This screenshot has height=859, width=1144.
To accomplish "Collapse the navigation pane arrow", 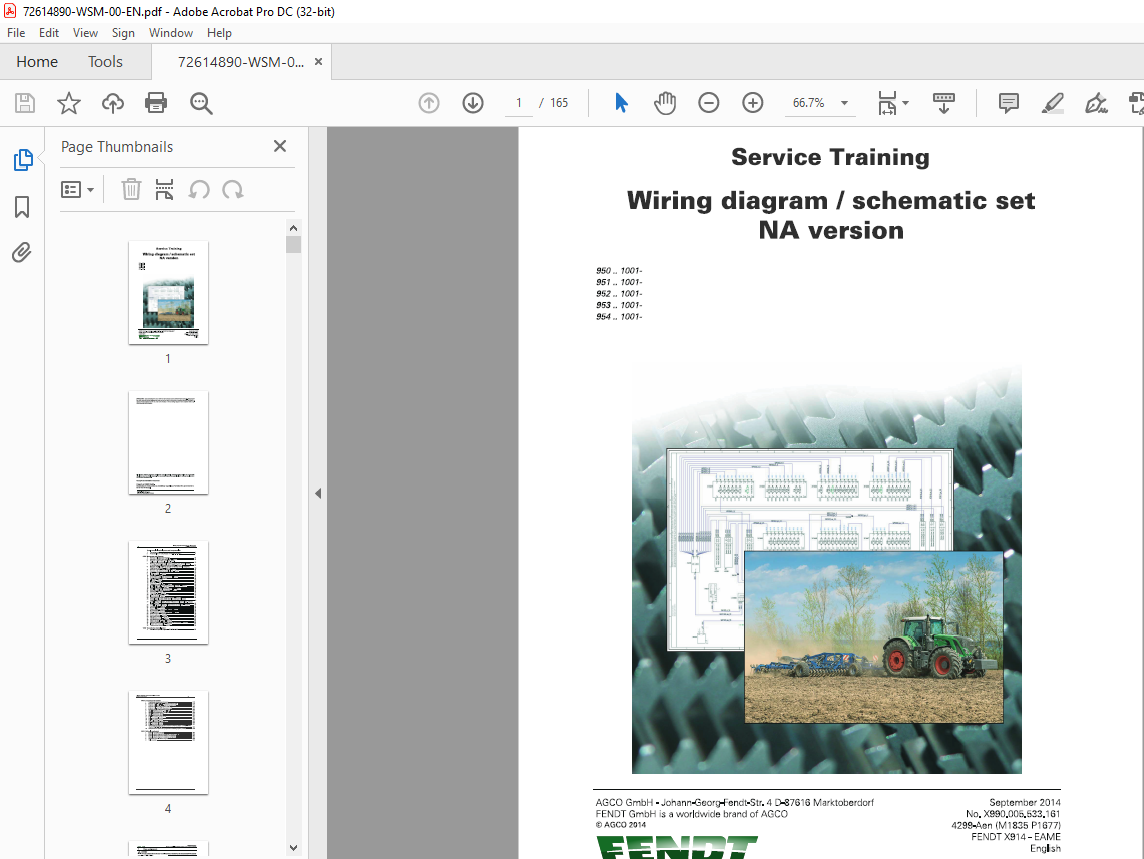I will [317, 493].
